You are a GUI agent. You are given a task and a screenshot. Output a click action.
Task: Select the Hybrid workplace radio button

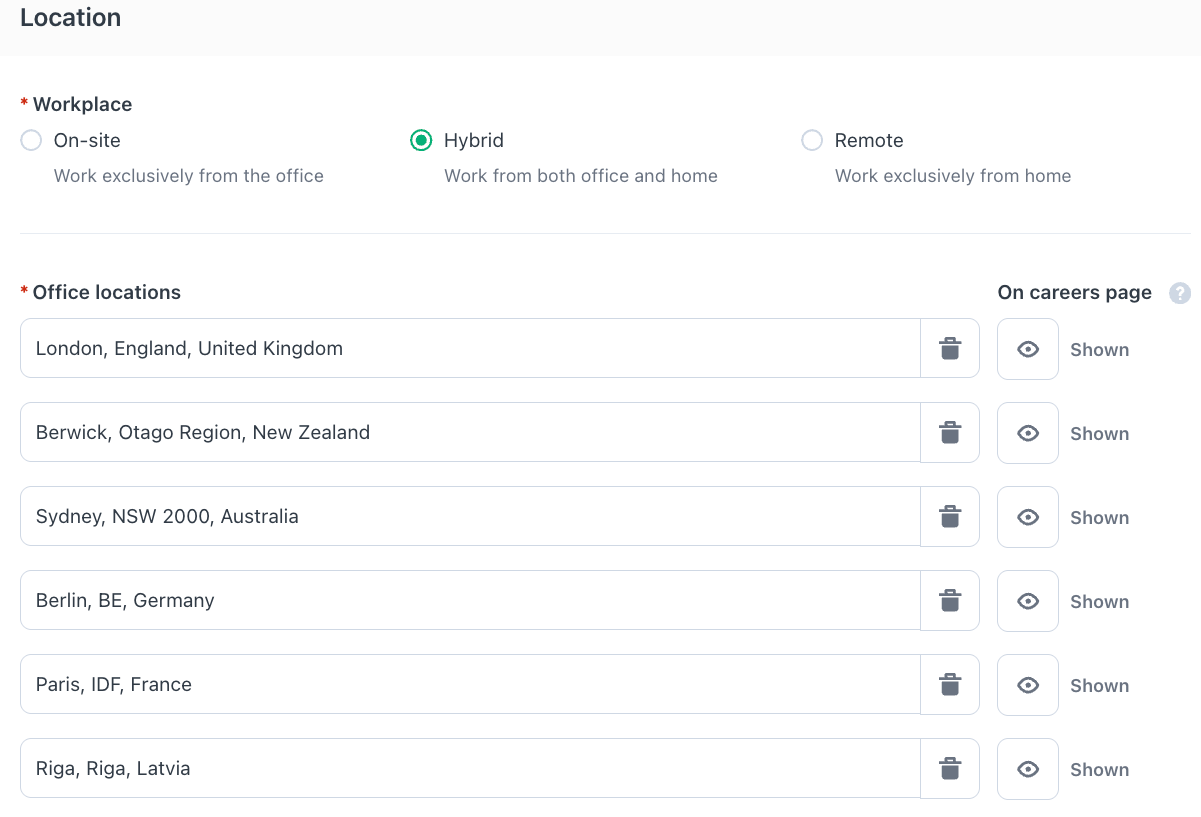421,140
